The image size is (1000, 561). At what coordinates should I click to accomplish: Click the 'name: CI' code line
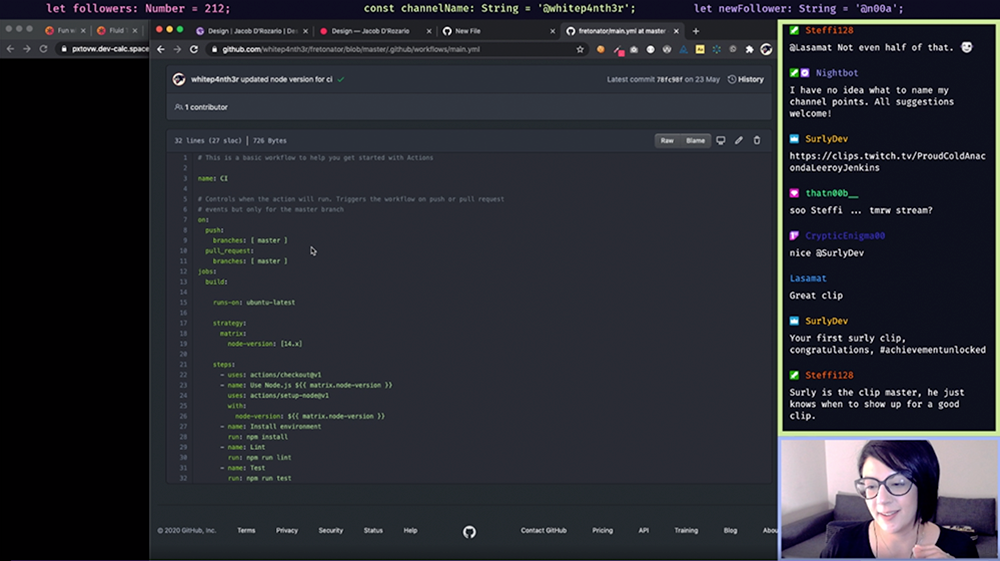[x=212, y=178]
